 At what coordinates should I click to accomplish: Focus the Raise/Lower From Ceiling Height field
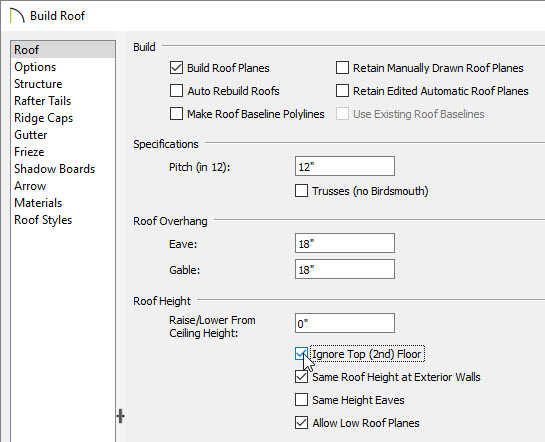(x=345, y=323)
